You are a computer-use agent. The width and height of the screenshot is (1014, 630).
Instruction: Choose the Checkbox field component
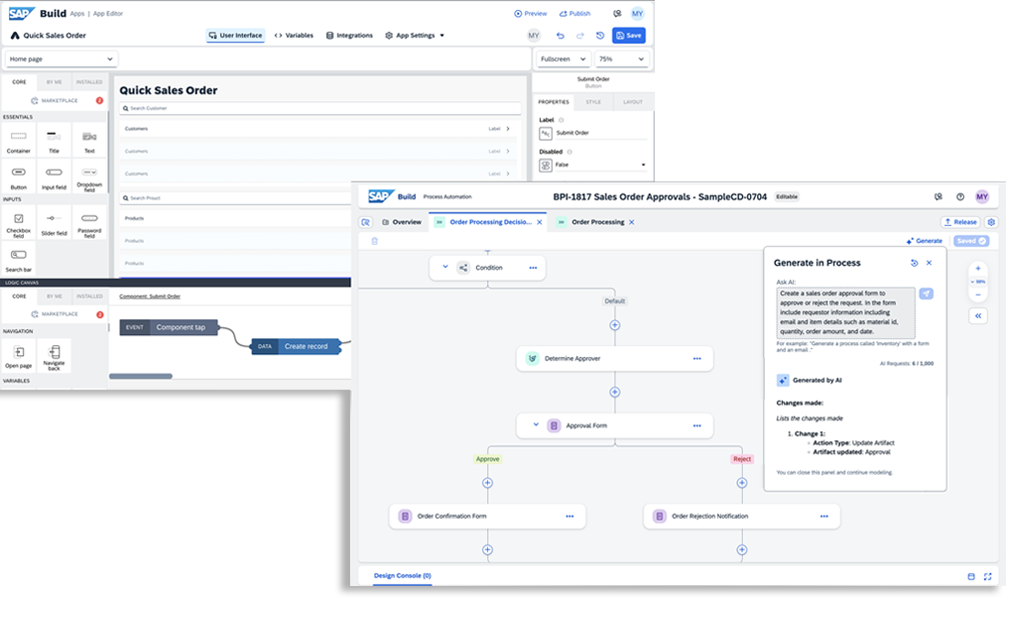pos(18,218)
